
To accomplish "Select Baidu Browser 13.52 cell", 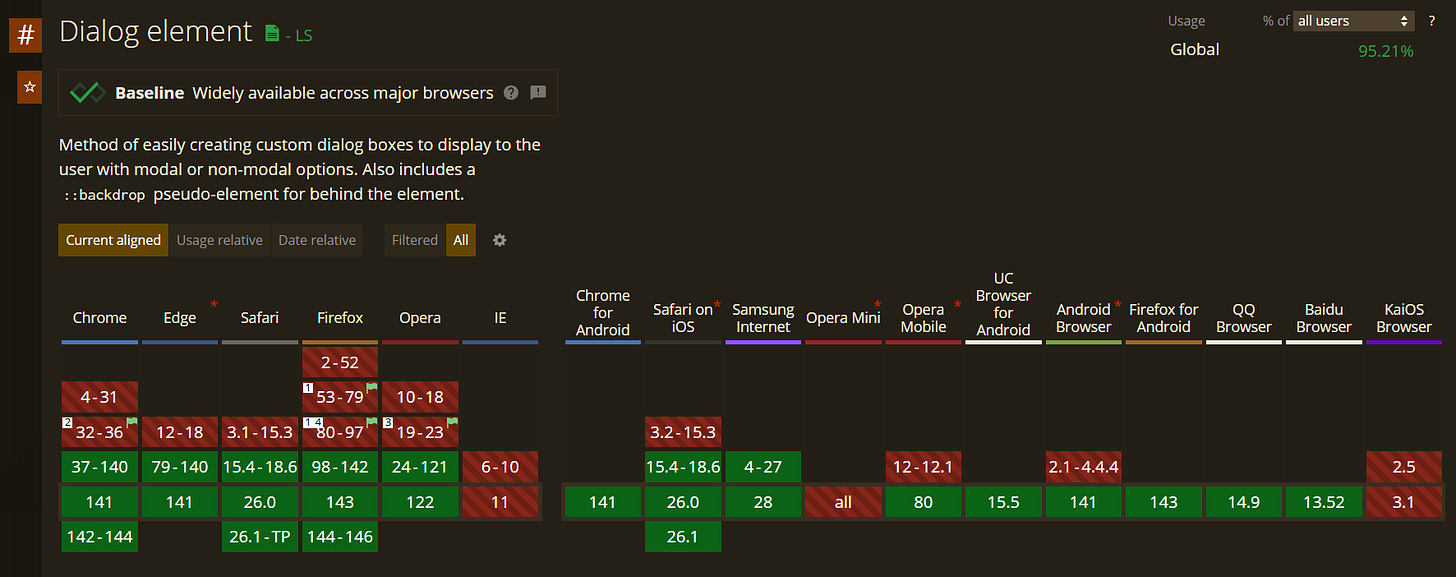I will click(x=1323, y=502).
